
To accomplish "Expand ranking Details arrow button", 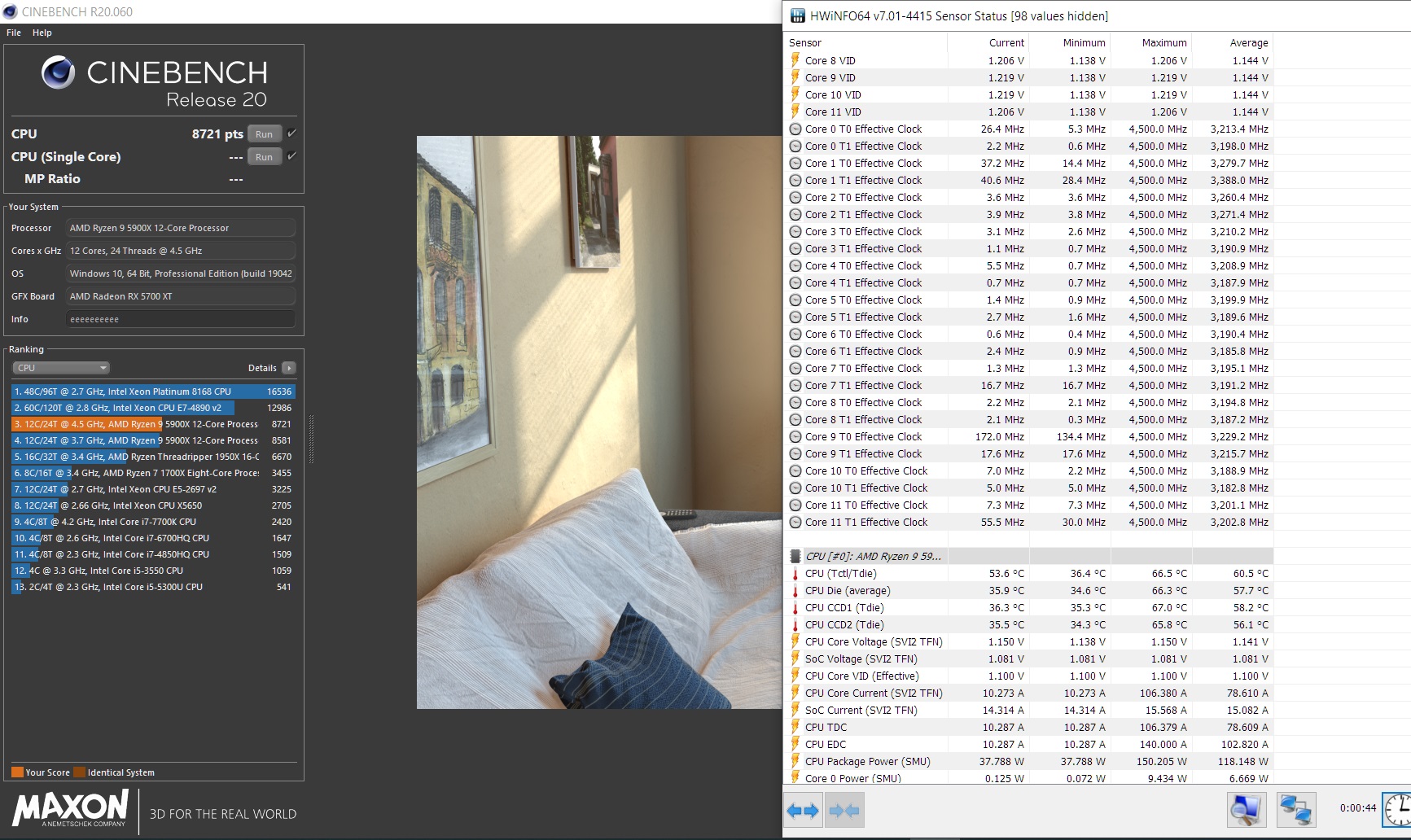I will [288, 368].
